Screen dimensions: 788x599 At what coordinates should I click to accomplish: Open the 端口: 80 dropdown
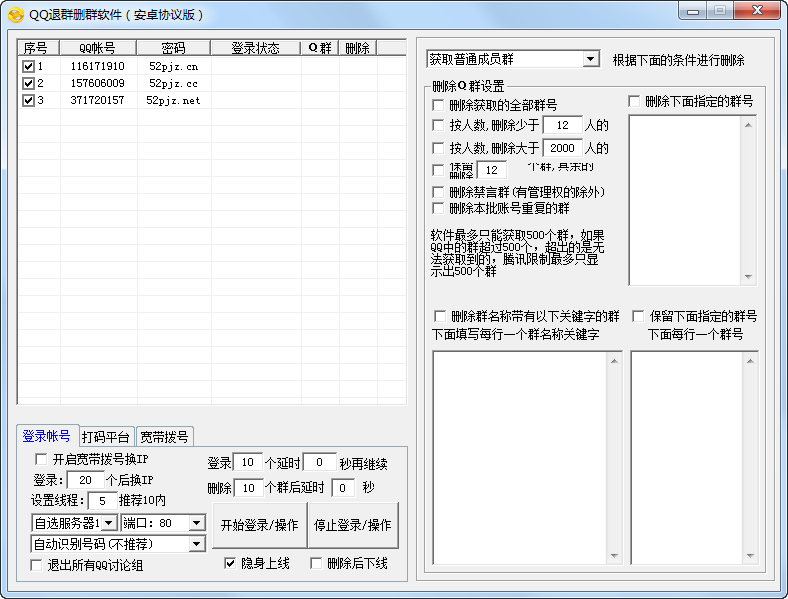coord(196,523)
